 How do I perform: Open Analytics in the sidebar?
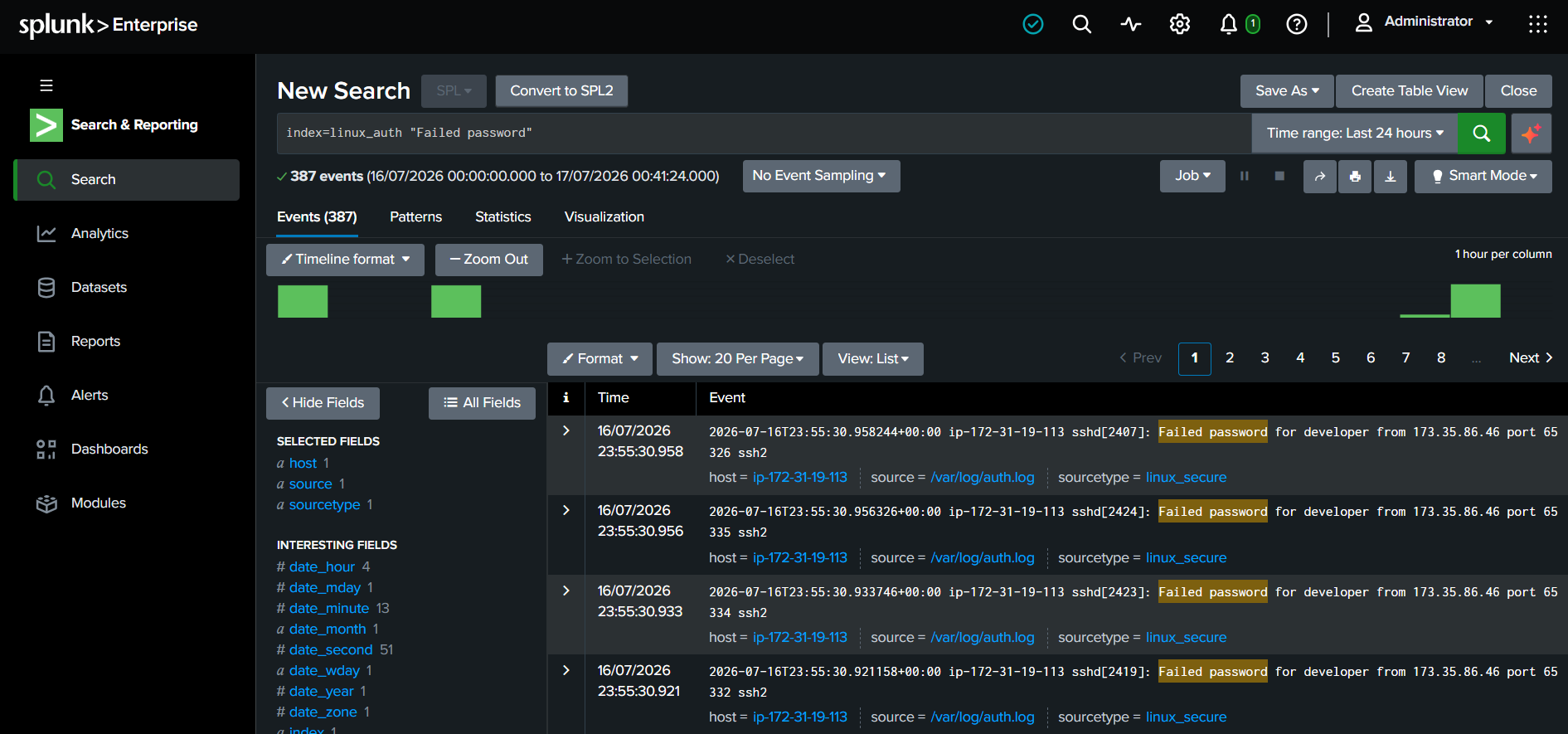tap(100, 234)
